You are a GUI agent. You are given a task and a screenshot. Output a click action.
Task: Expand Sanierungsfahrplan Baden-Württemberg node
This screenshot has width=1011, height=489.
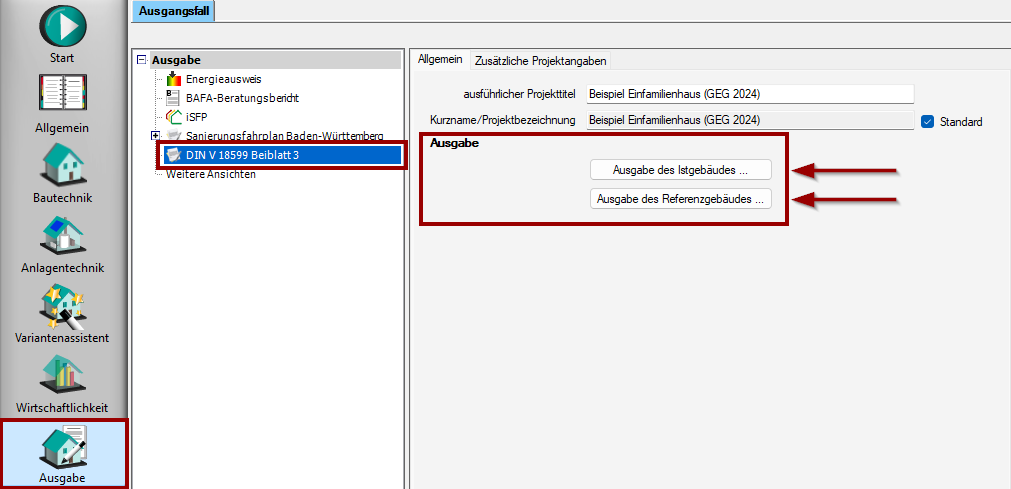coord(155,135)
